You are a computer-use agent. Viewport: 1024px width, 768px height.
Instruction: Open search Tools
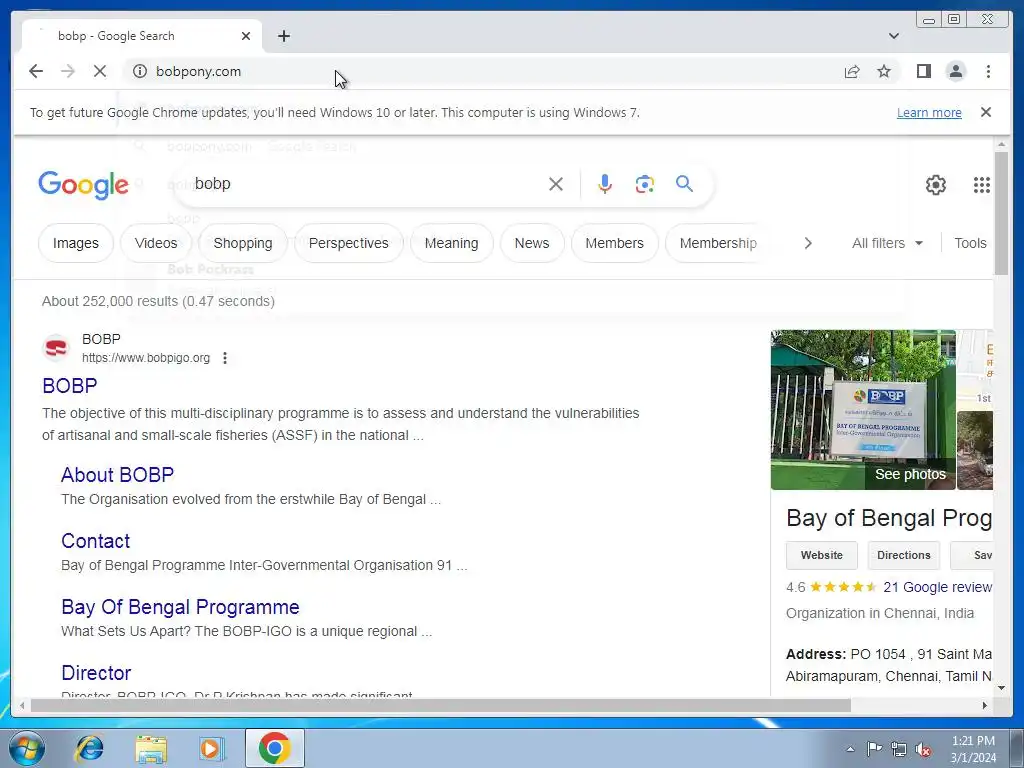point(970,243)
